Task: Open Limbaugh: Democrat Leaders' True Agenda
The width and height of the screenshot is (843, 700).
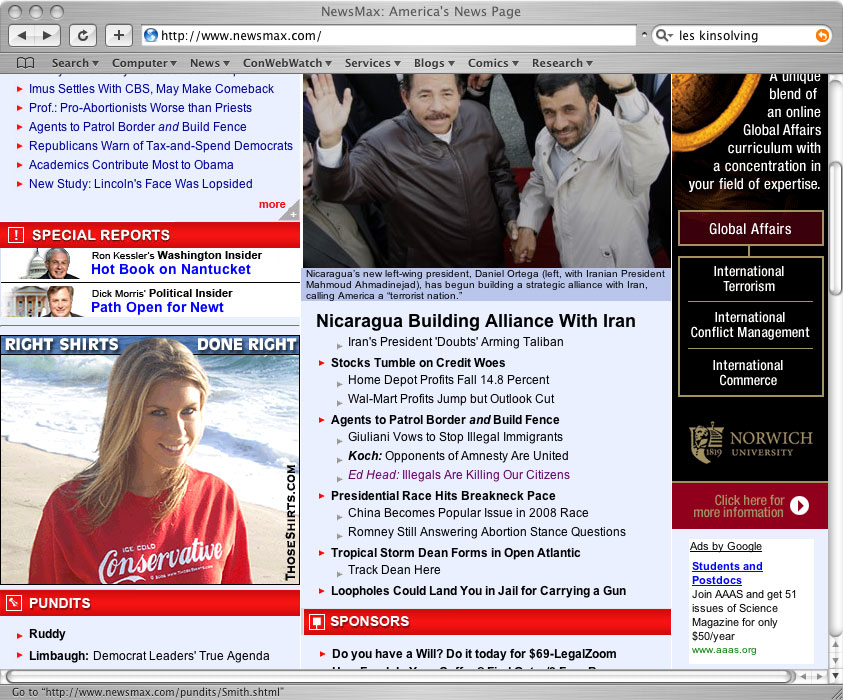Action: [149, 656]
